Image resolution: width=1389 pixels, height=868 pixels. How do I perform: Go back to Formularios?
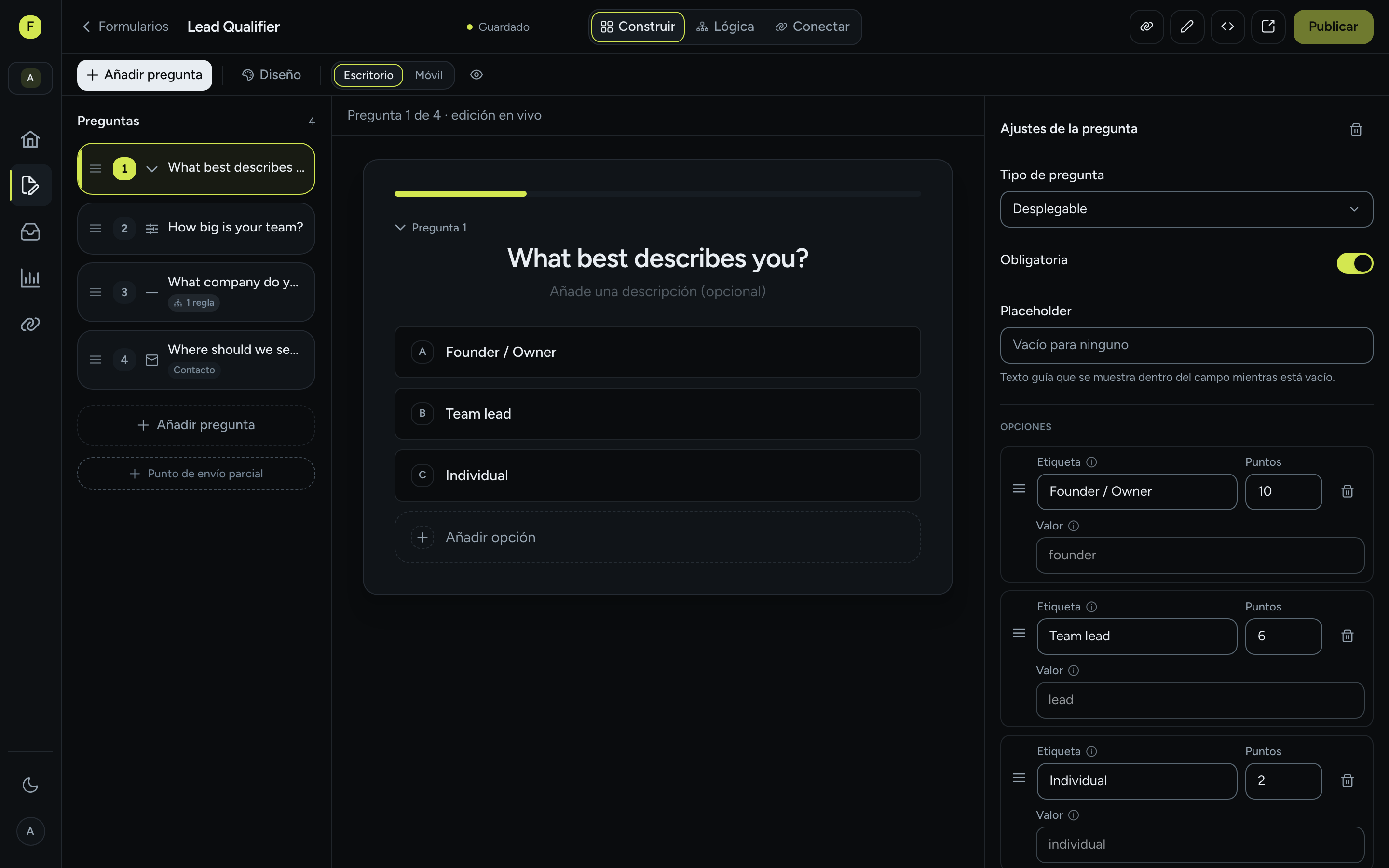(x=125, y=27)
